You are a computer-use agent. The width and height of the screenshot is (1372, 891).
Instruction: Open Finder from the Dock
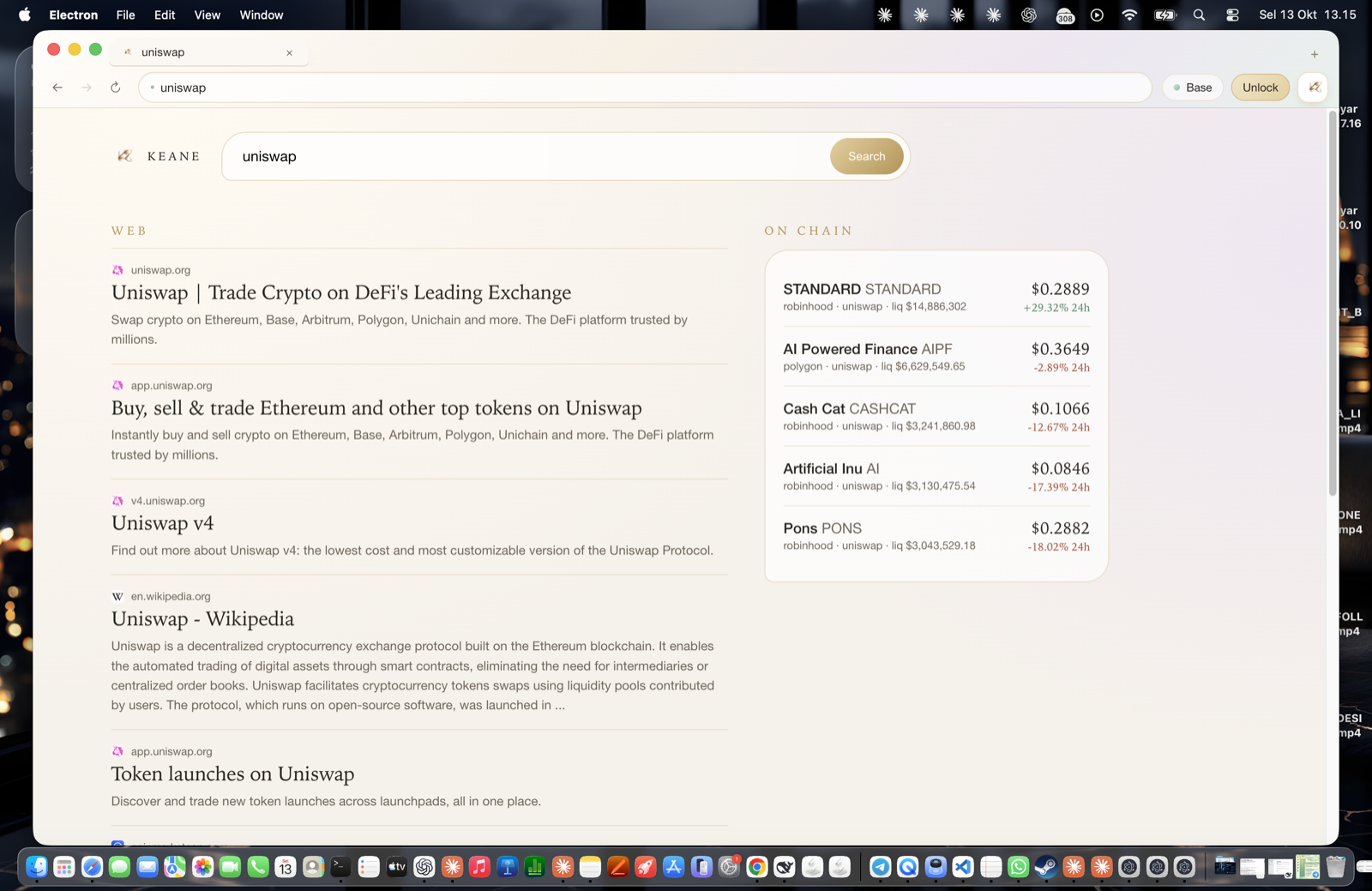point(37,867)
